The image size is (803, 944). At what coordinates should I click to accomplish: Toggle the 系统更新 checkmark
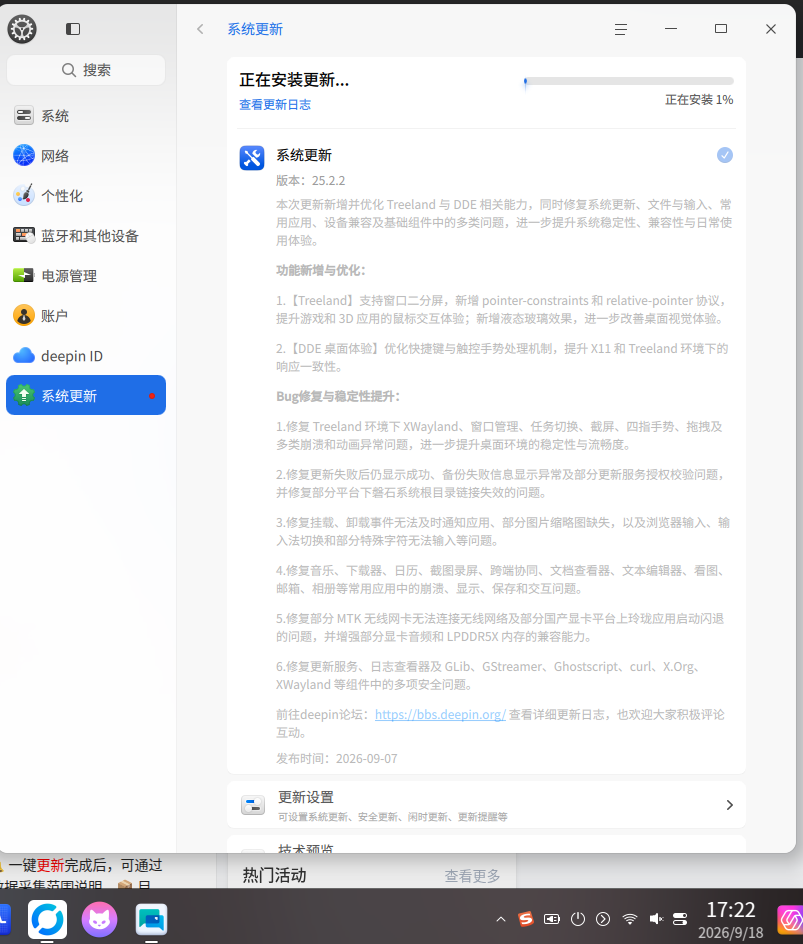(725, 155)
